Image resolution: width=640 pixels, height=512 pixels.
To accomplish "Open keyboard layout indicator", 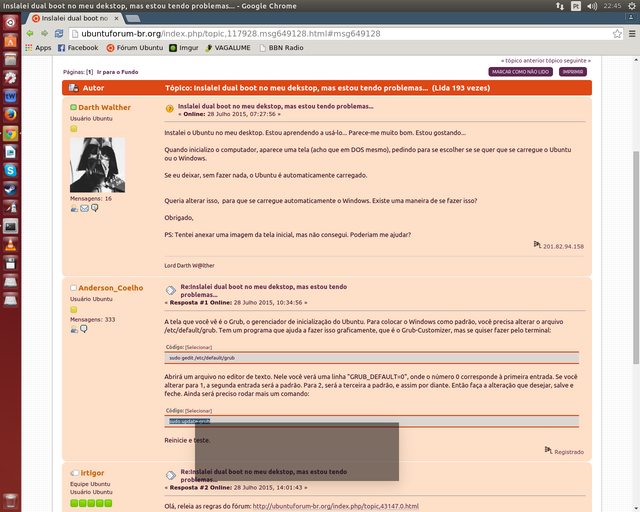I will pos(576,6).
